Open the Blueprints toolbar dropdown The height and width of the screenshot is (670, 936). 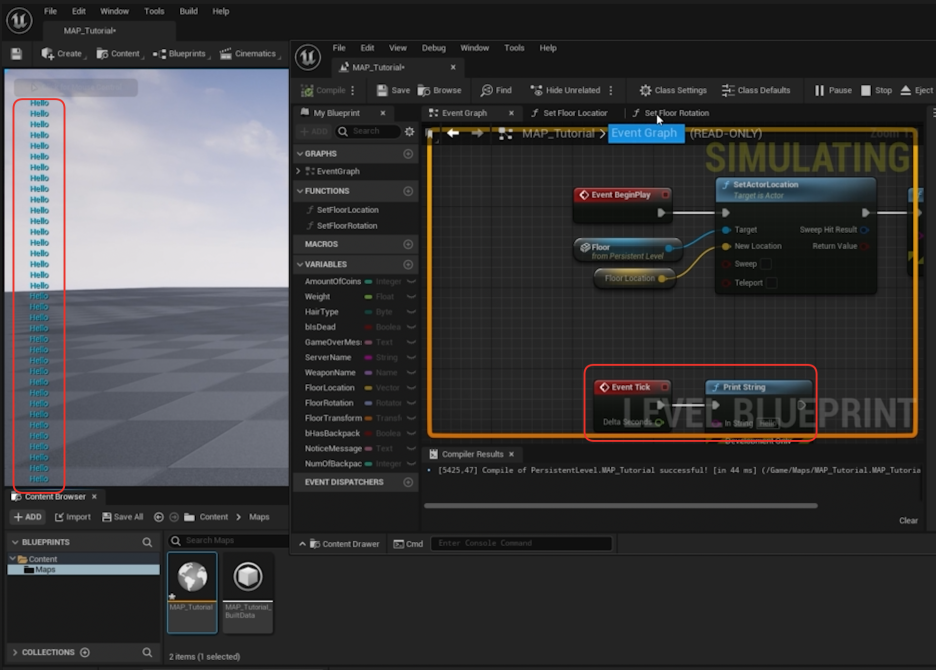click(180, 54)
